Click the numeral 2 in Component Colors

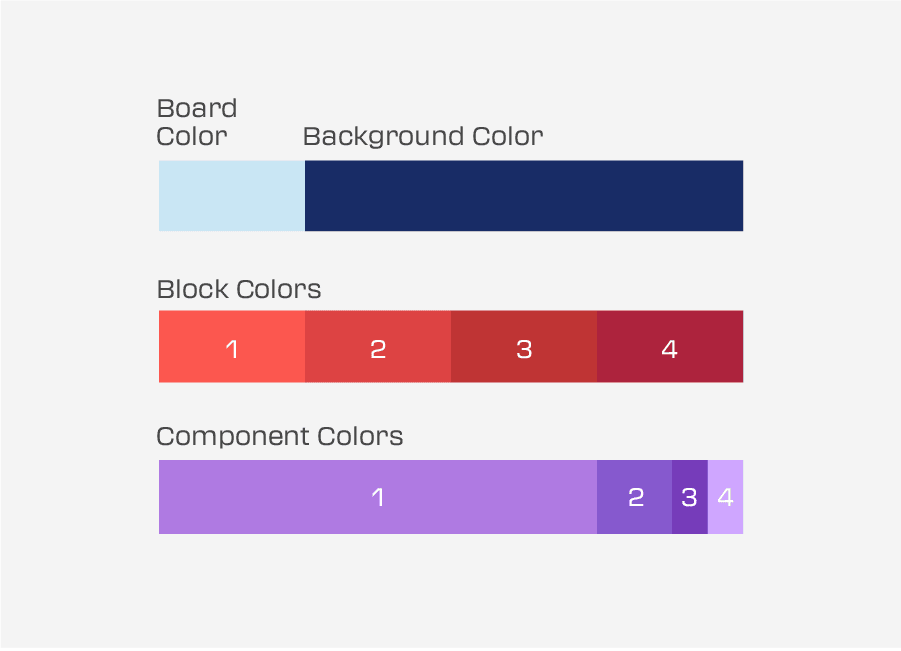635,497
